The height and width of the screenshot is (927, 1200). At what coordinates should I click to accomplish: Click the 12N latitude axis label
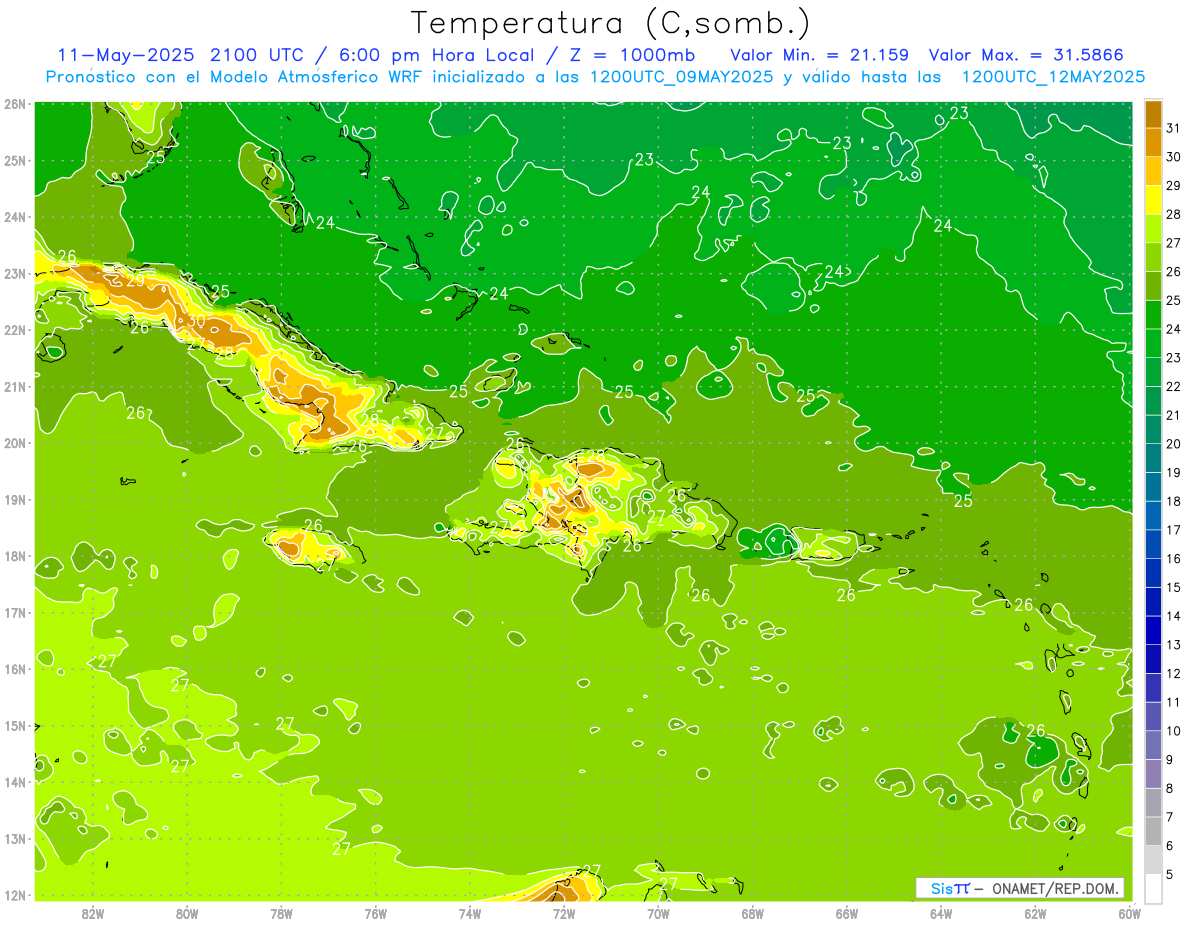click(14, 895)
